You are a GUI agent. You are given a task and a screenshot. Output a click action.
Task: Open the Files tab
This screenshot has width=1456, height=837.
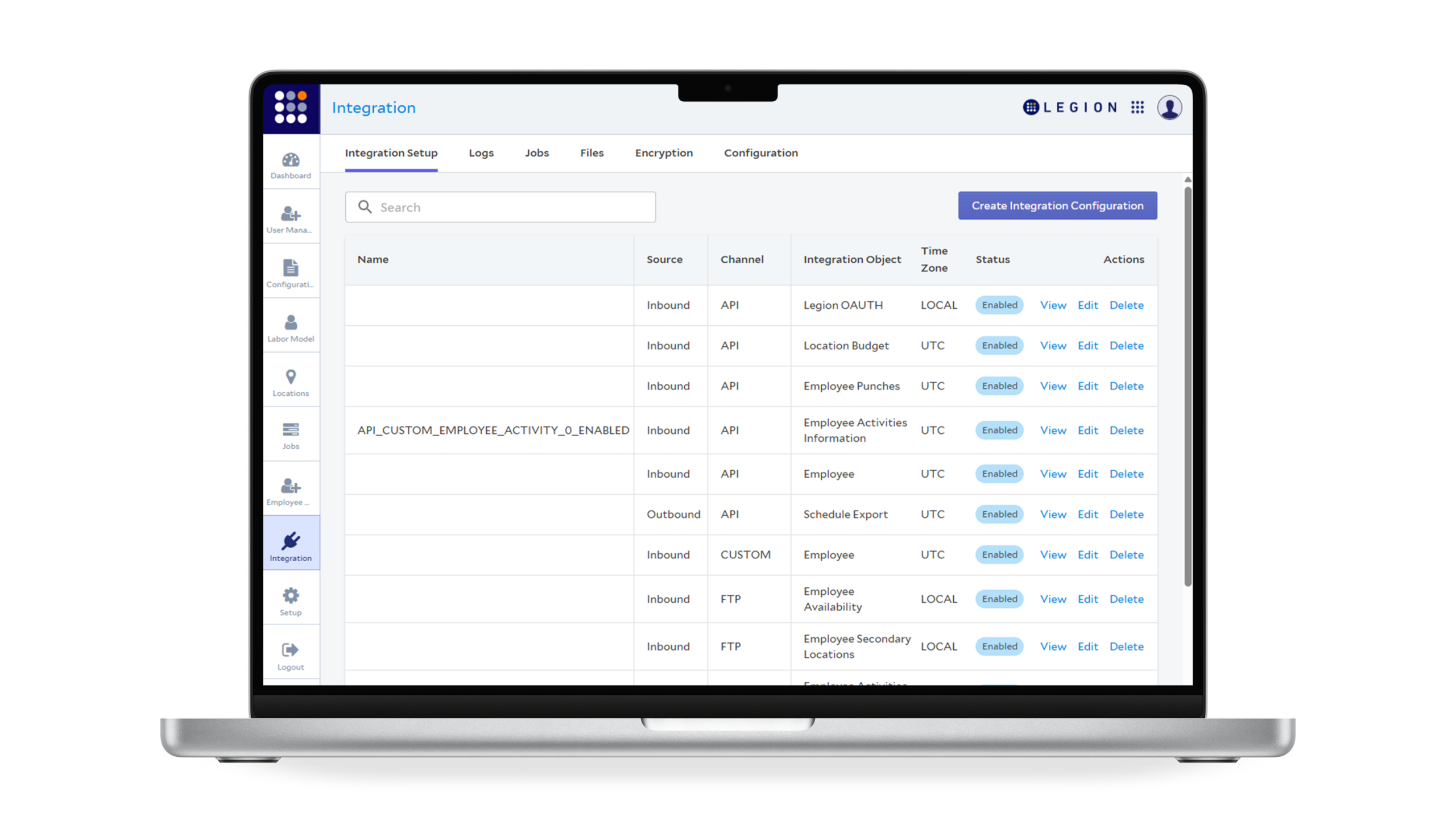point(591,153)
